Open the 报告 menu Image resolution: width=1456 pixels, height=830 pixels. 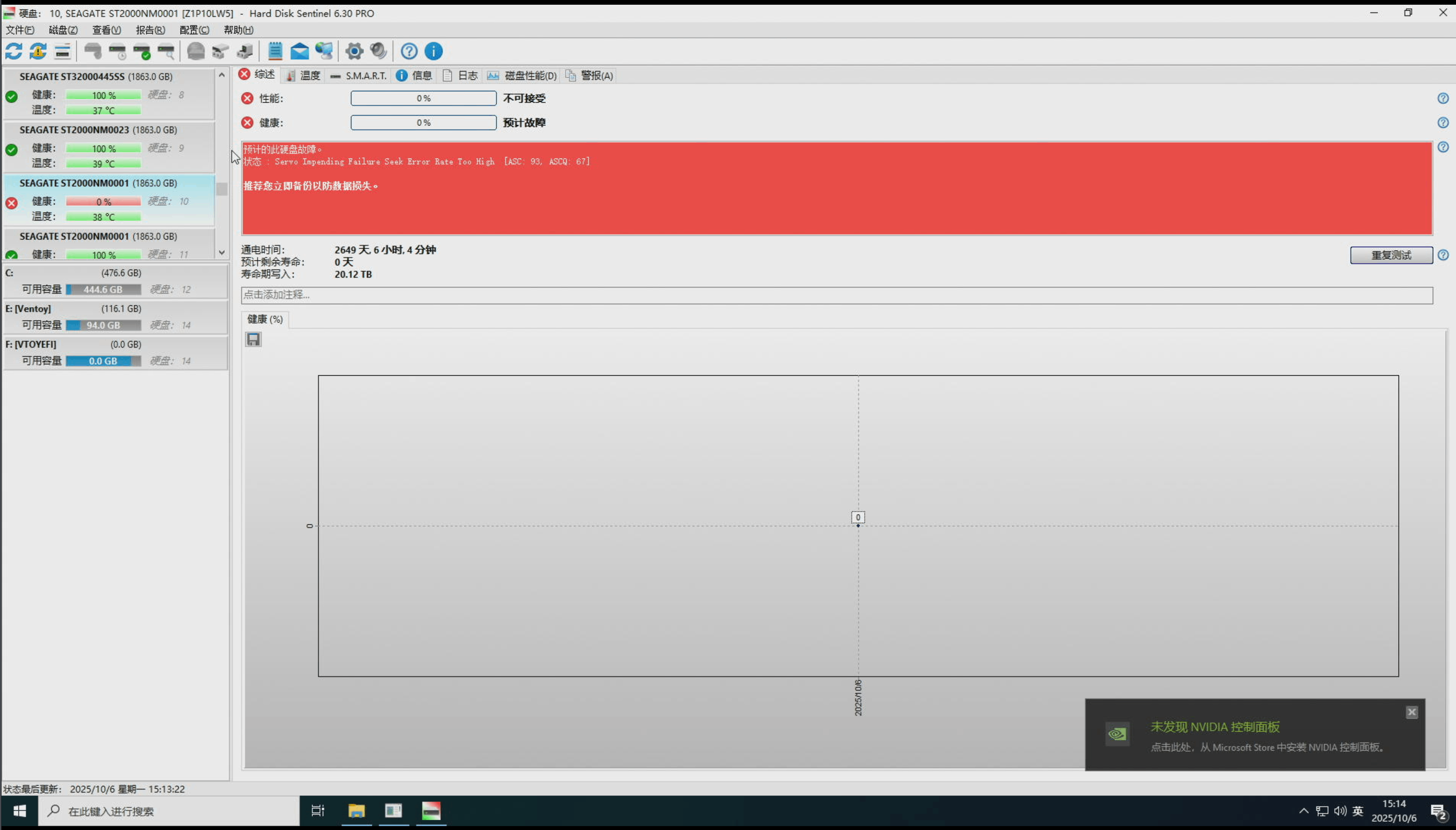pos(150,30)
